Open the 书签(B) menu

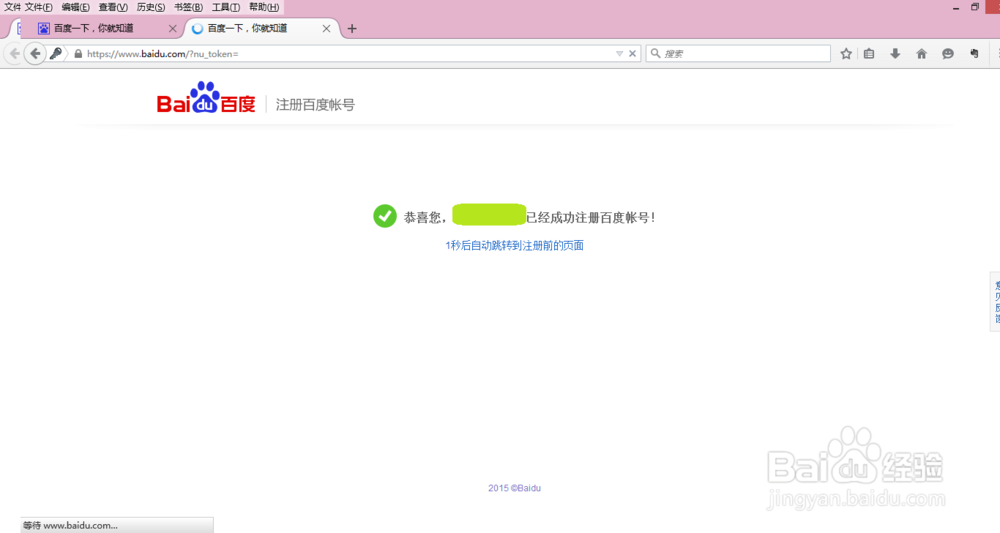[188, 7]
